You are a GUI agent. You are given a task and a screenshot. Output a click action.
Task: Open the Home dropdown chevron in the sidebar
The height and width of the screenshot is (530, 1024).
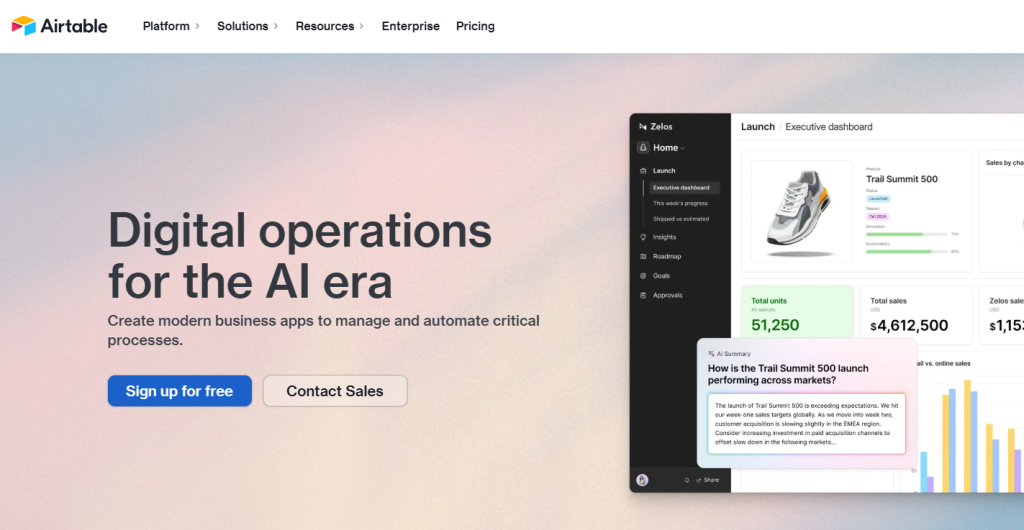[683, 148]
